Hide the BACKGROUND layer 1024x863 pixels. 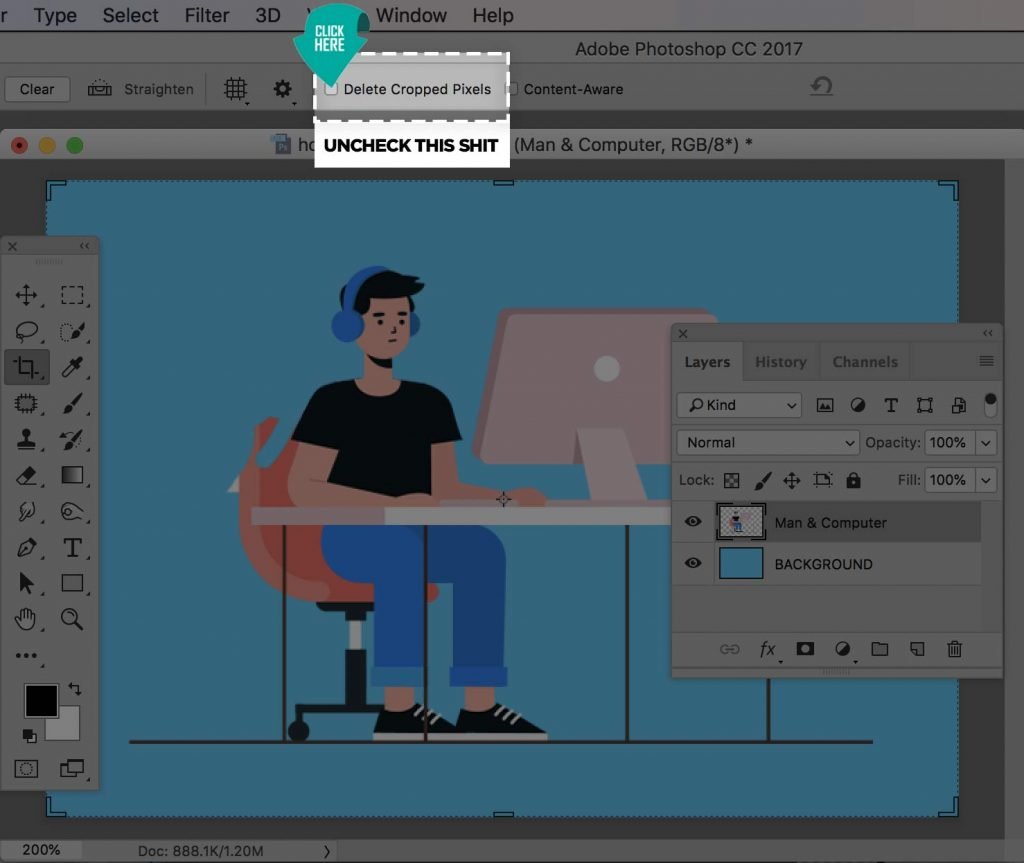(693, 563)
